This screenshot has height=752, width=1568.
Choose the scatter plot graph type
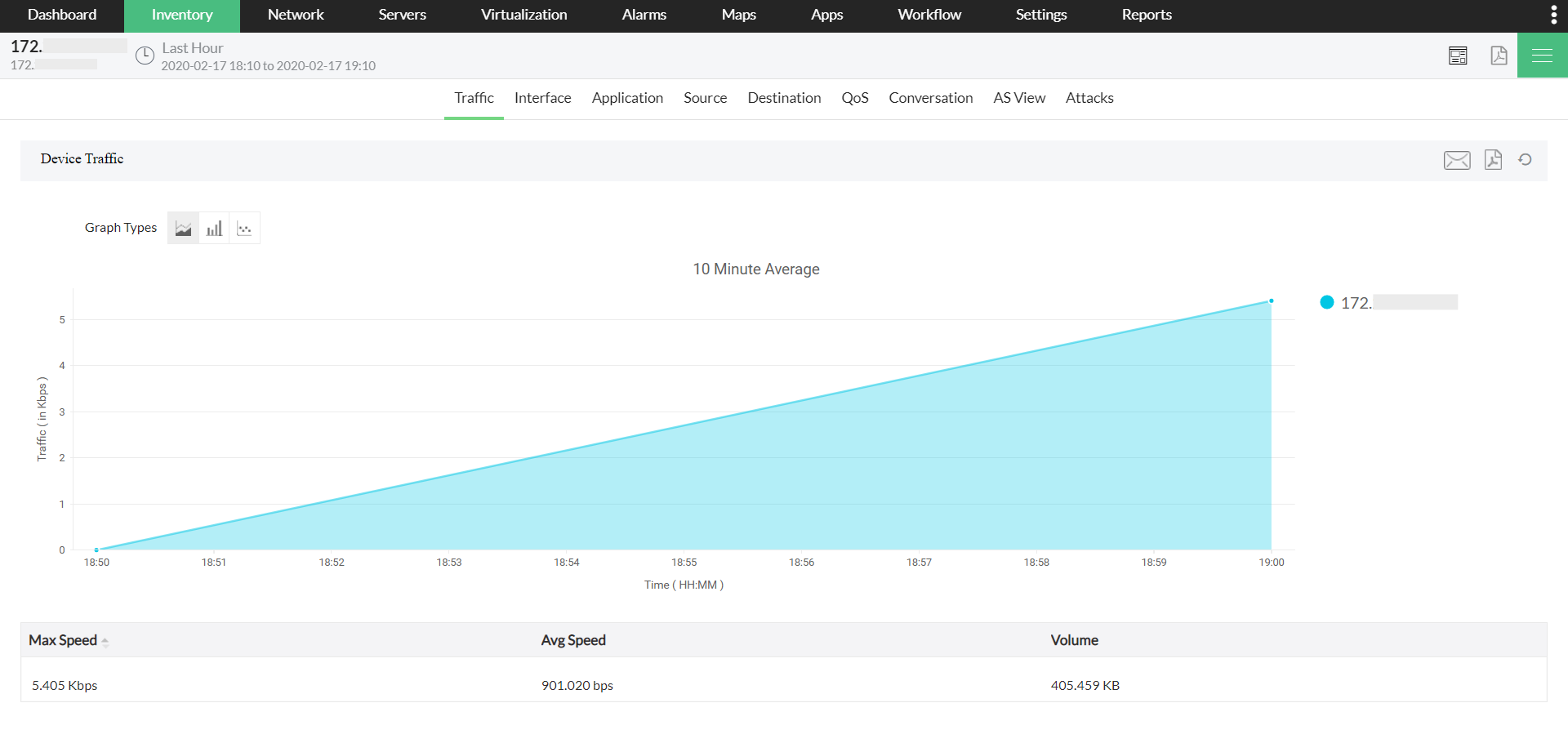pyautogui.click(x=244, y=228)
